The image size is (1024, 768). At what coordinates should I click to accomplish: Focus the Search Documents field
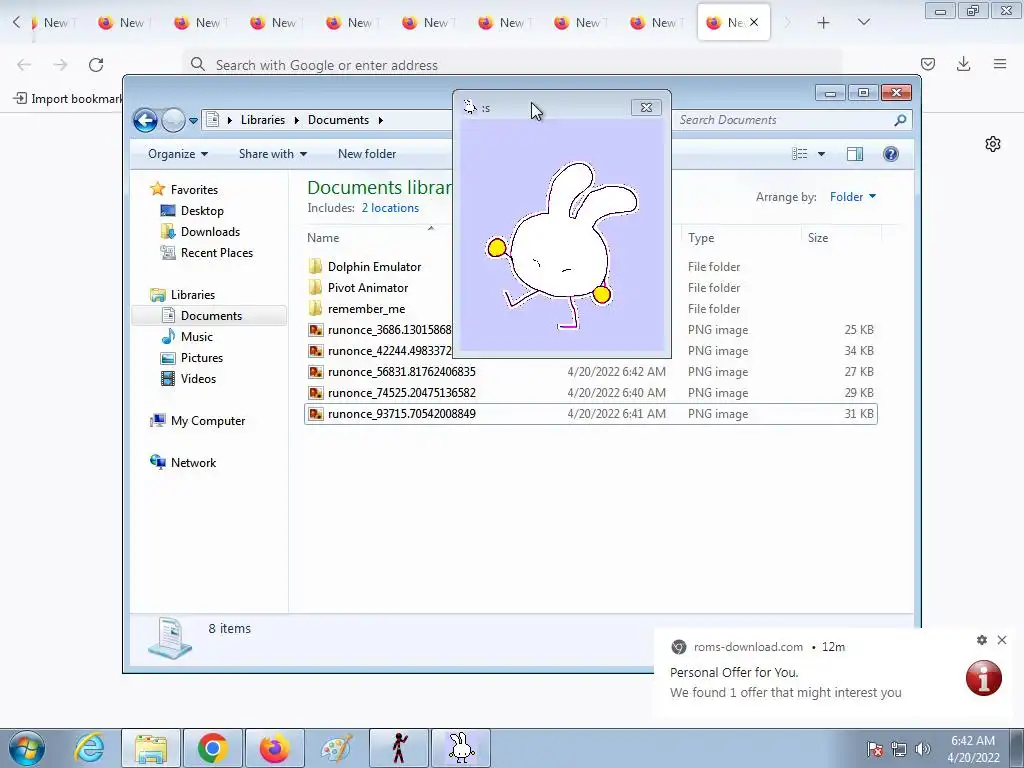pos(784,120)
